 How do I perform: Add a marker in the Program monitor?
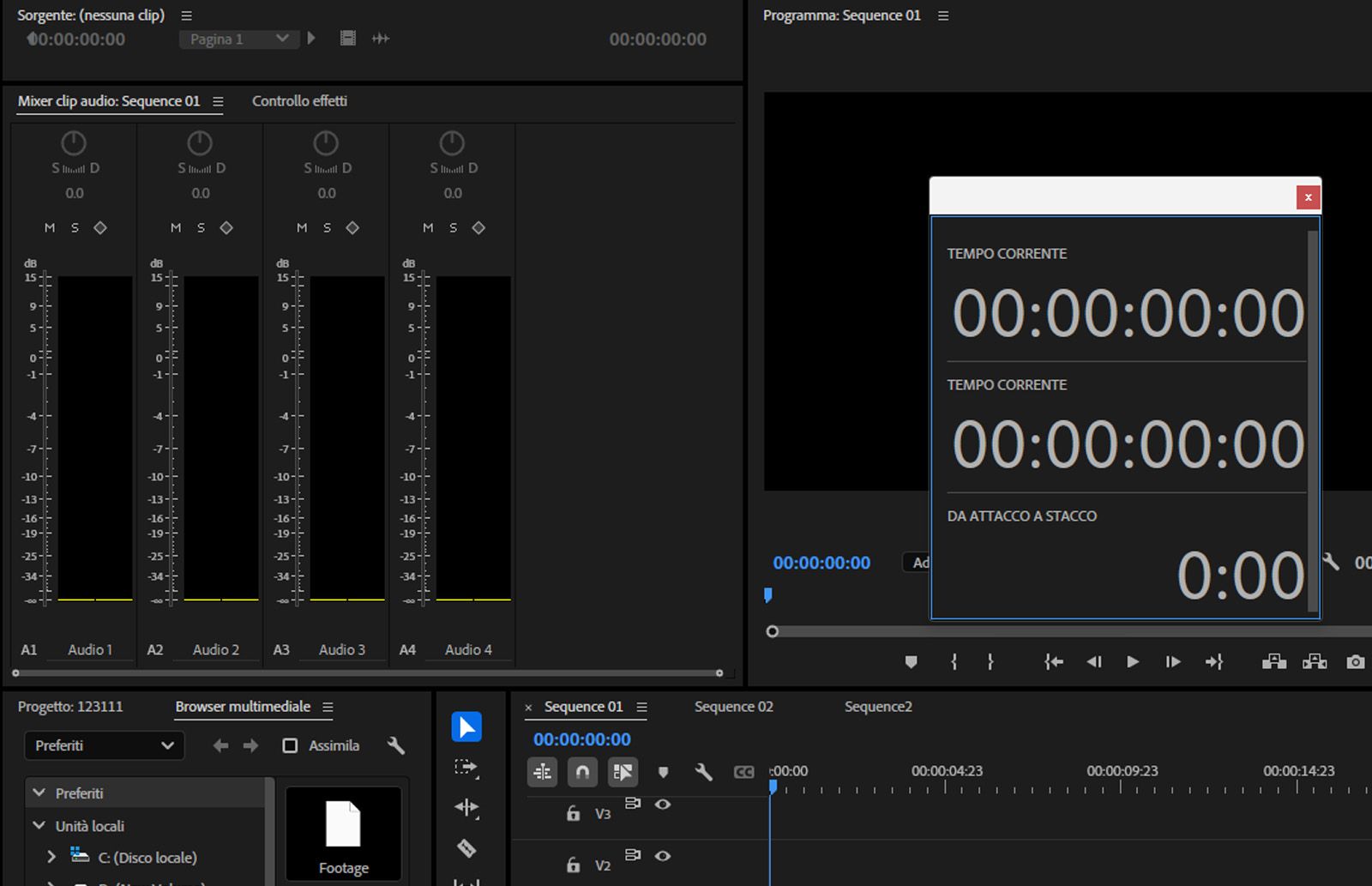[x=911, y=662]
